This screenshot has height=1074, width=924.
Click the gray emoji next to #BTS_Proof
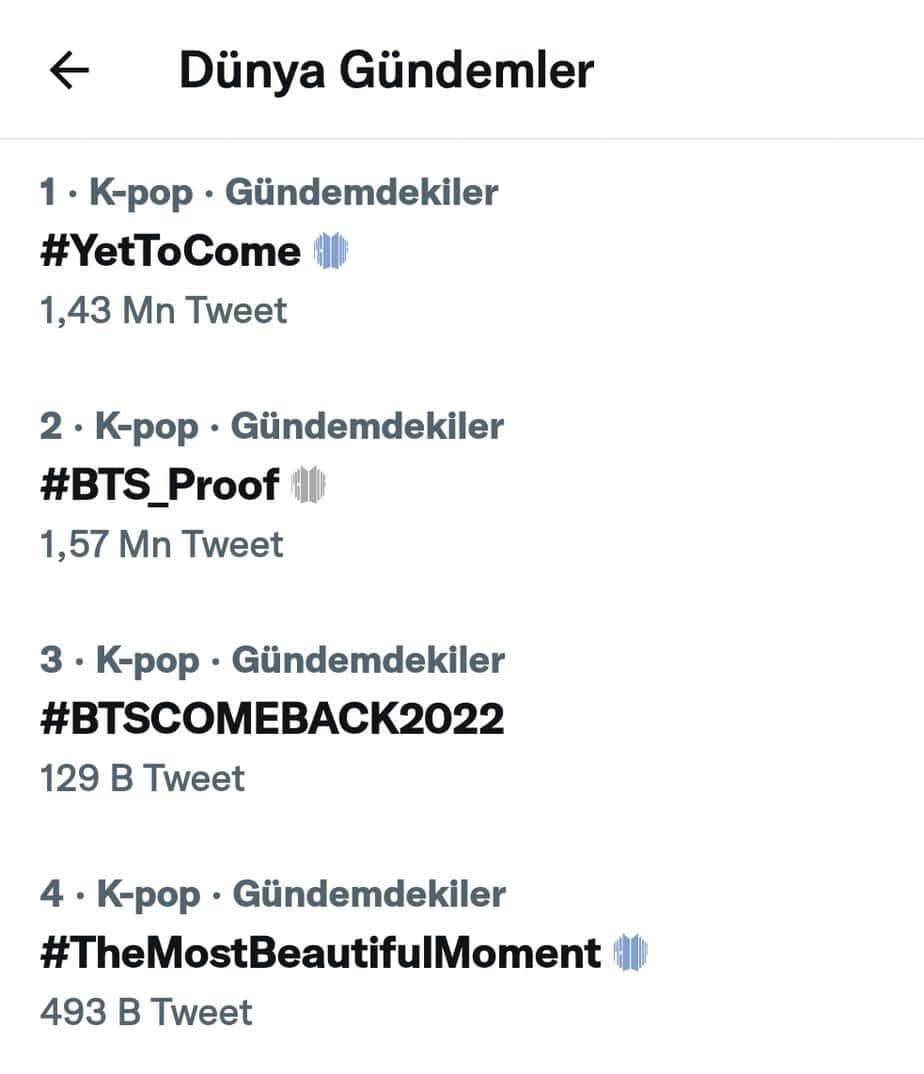point(309,485)
